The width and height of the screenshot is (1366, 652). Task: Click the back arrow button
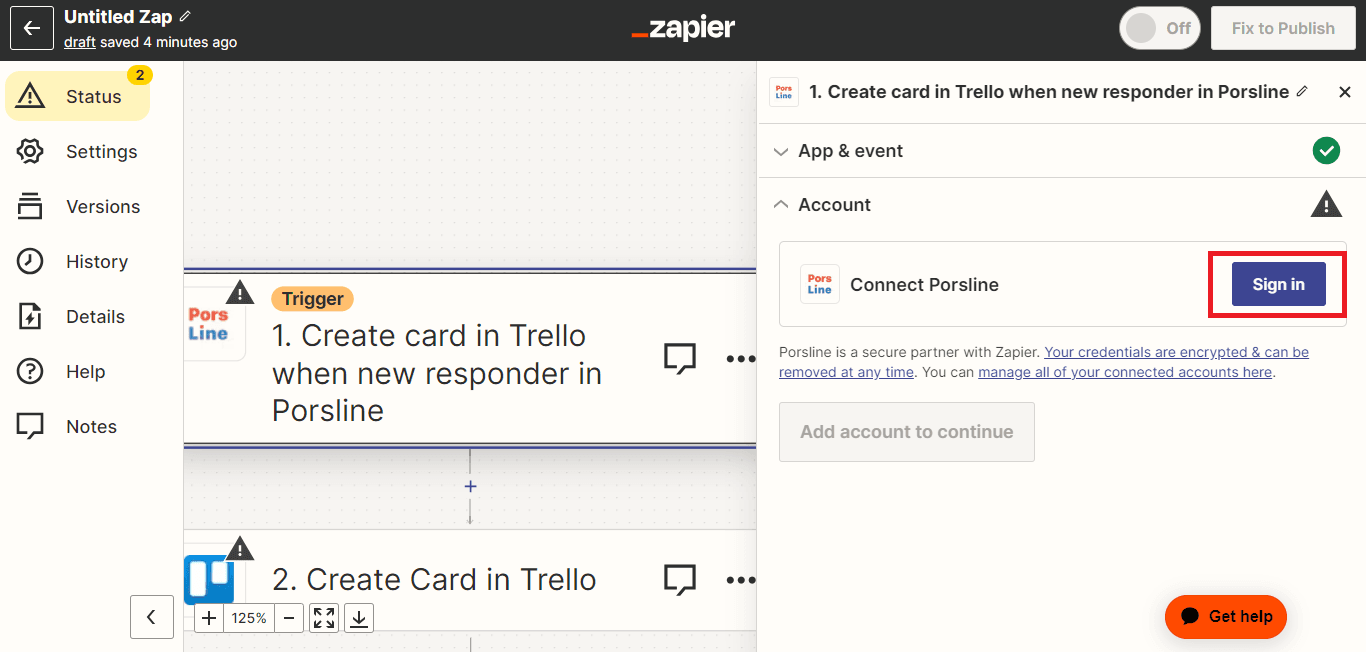pos(31,28)
